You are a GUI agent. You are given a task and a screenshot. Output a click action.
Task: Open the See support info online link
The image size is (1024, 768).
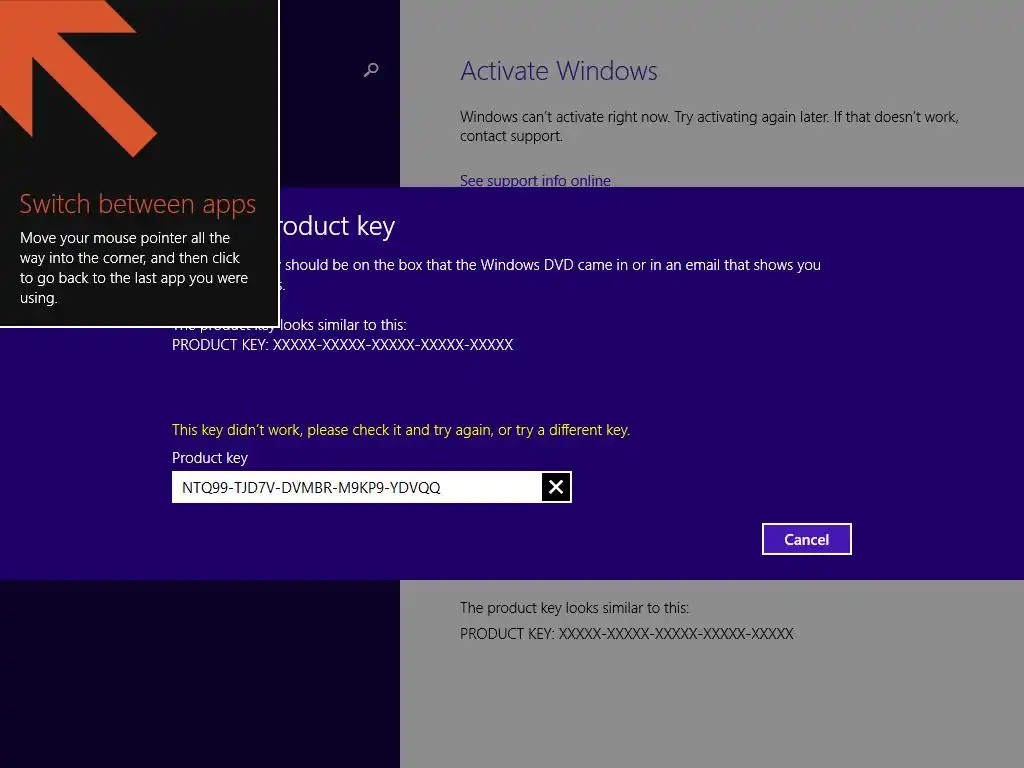535,180
